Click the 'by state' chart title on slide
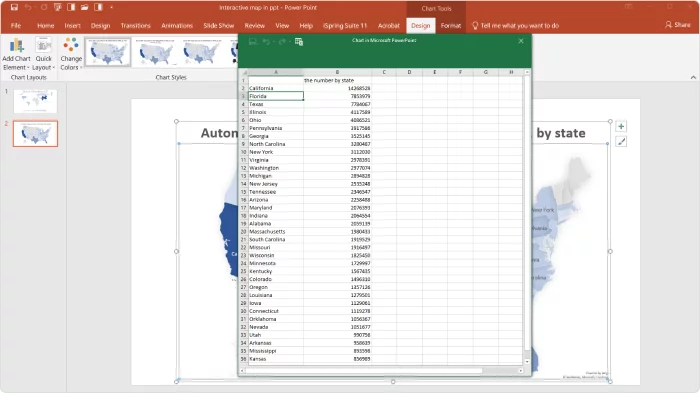 tap(561, 133)
